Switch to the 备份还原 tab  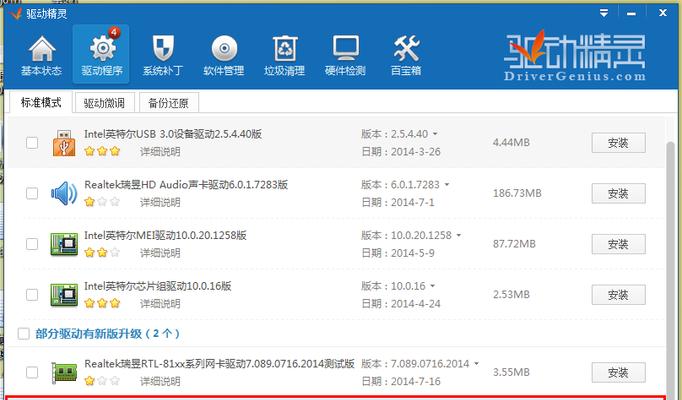pyautogui.click(x=169, y=103)
